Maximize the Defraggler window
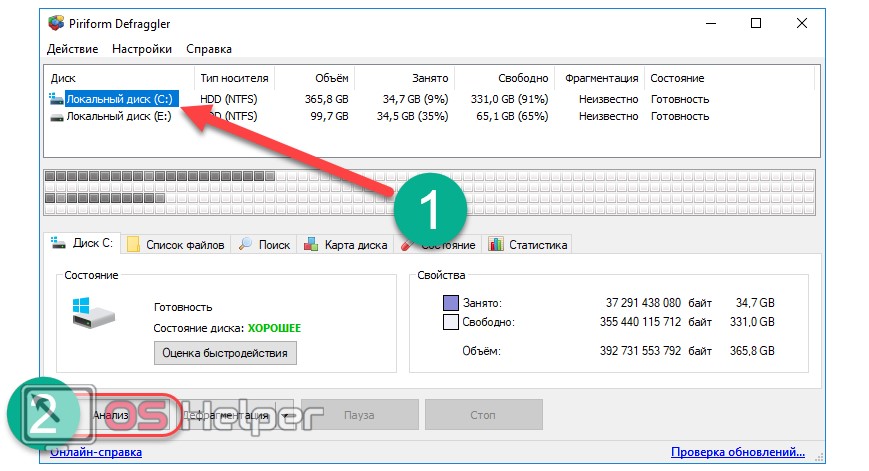 click(756, 23)
